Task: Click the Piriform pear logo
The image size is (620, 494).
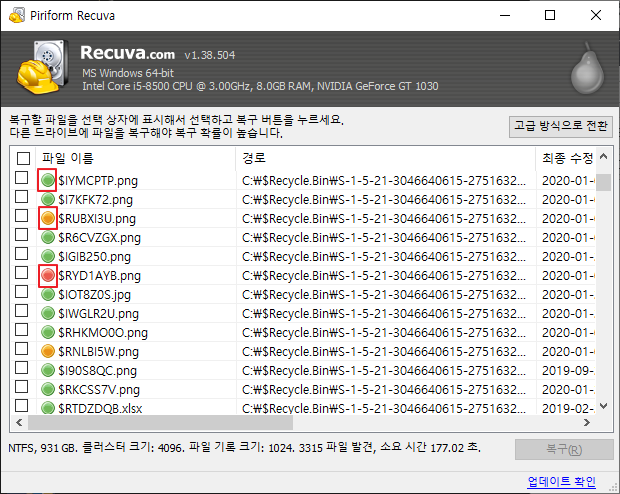Action: pyautogui.click(x=587, y=68)
